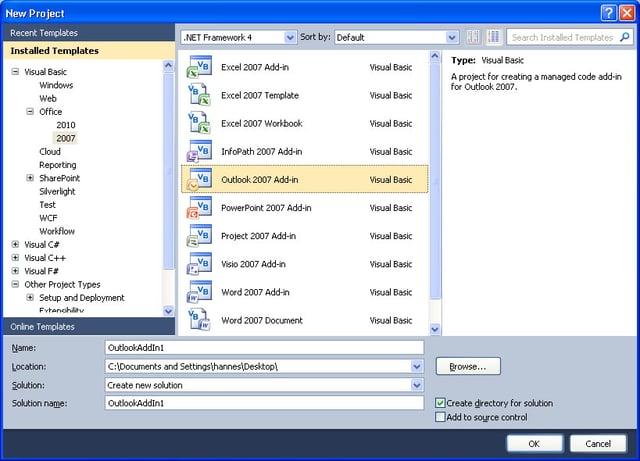Select the Project 2007 Add-in icon
The image size is (640, 461).
(199, 236)
